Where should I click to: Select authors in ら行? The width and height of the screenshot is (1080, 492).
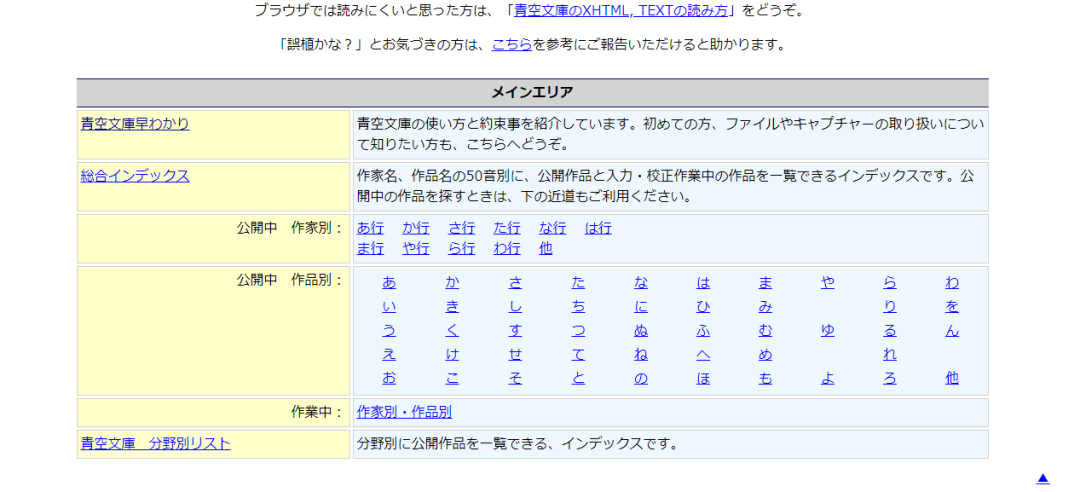point(461,248)
